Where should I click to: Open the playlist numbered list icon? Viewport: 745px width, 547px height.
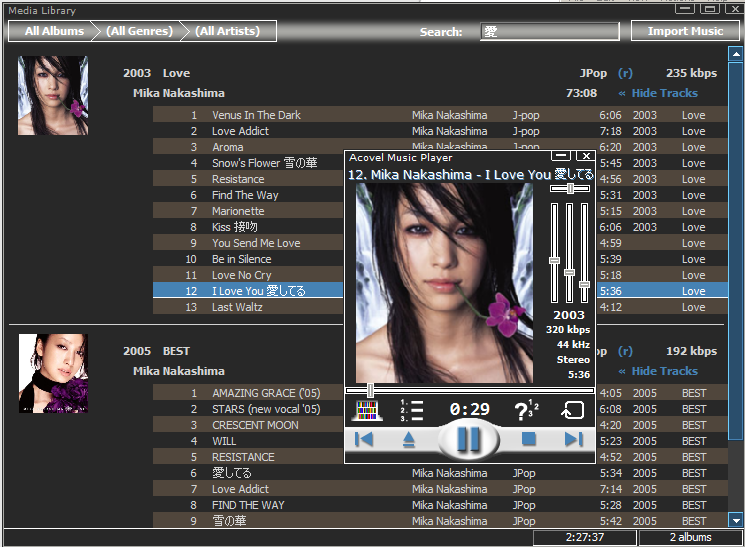pyautogui.click(x=411, y=410)
